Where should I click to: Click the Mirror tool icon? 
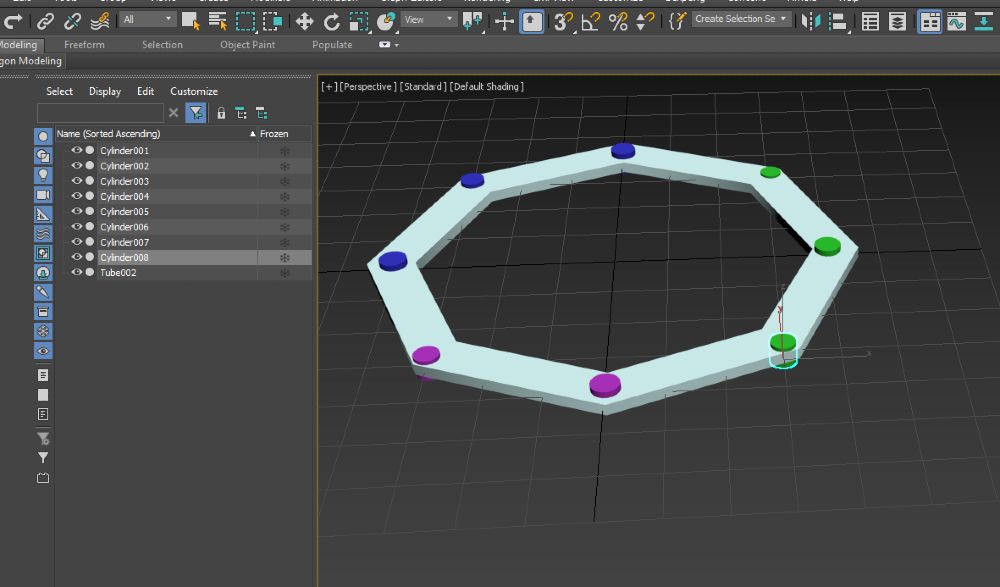[x=811, y=22]
